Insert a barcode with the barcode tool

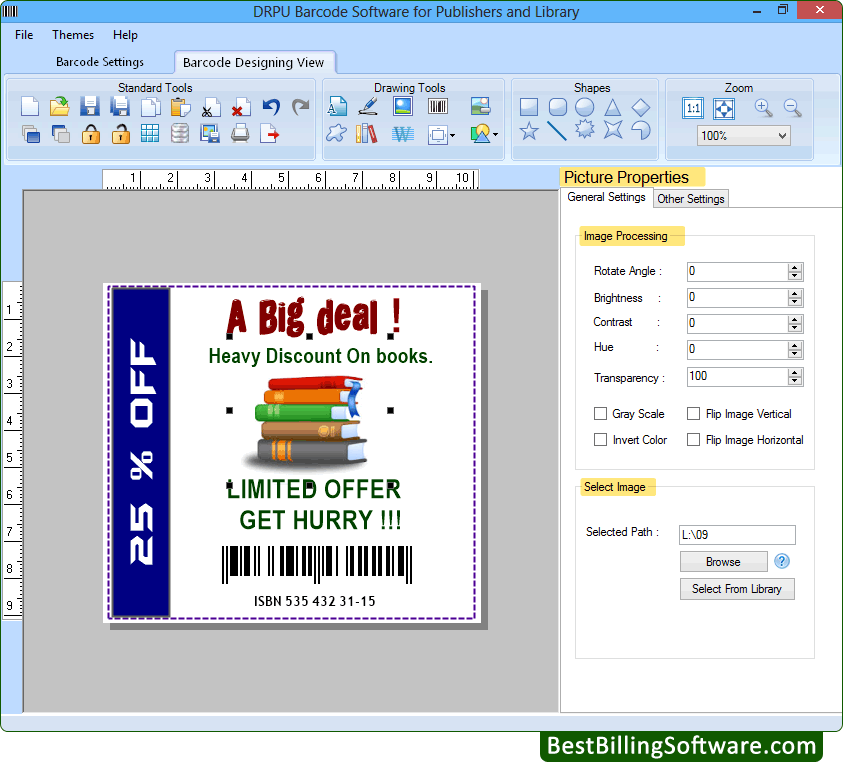click(438, 106)
